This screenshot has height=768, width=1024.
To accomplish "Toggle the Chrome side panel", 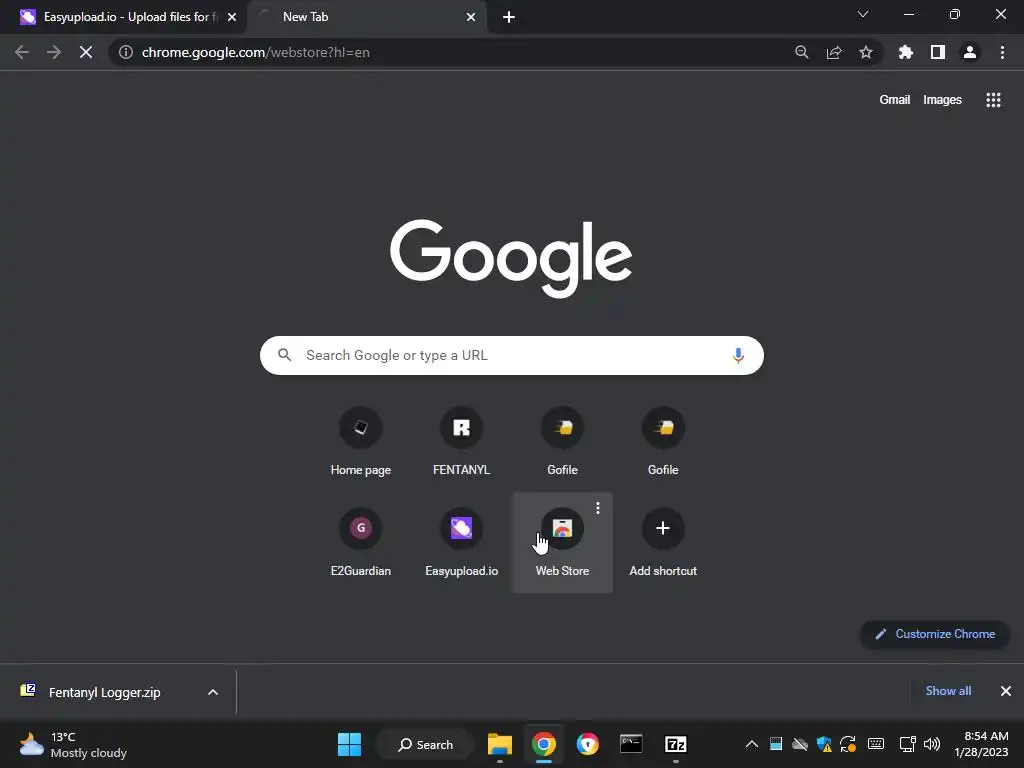I will pos(938,52).
